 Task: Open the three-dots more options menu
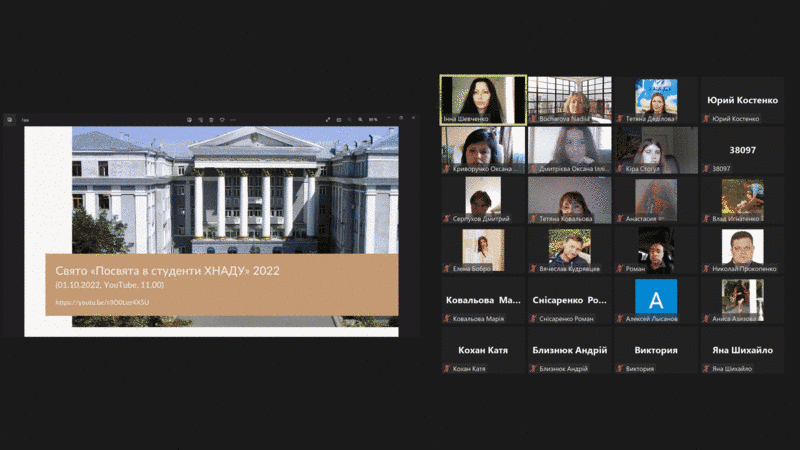click(x=233, y=119)
